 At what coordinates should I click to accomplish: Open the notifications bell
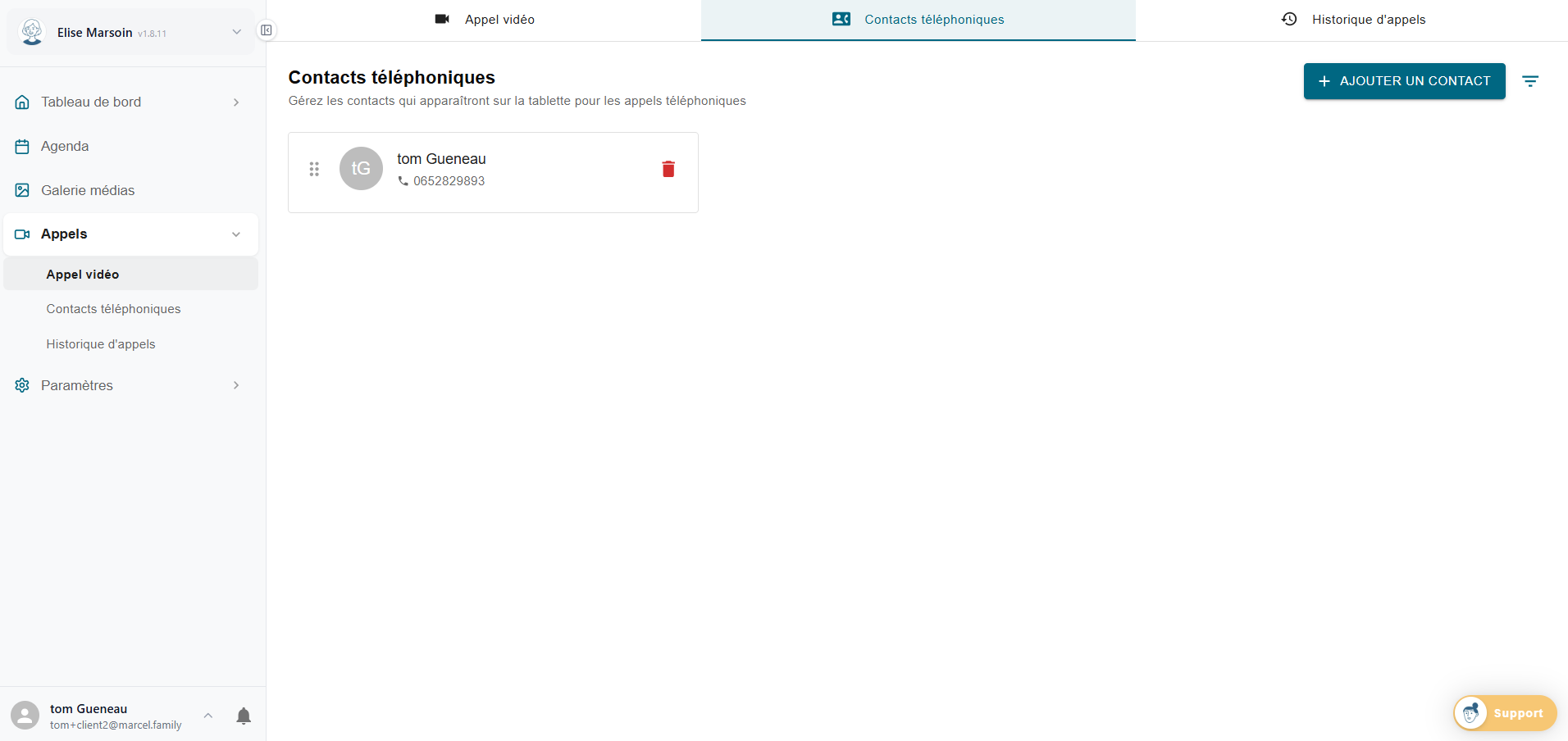pyautogui.click(x=244, y=716)
